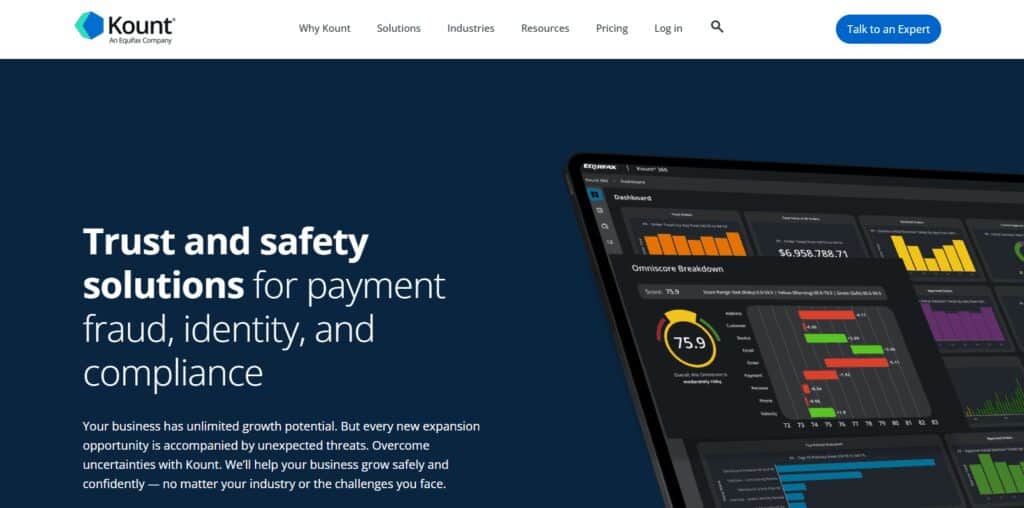Open the Resources menu
Viewport: 1024px width, 508px height.
click(x=545, y=28)
